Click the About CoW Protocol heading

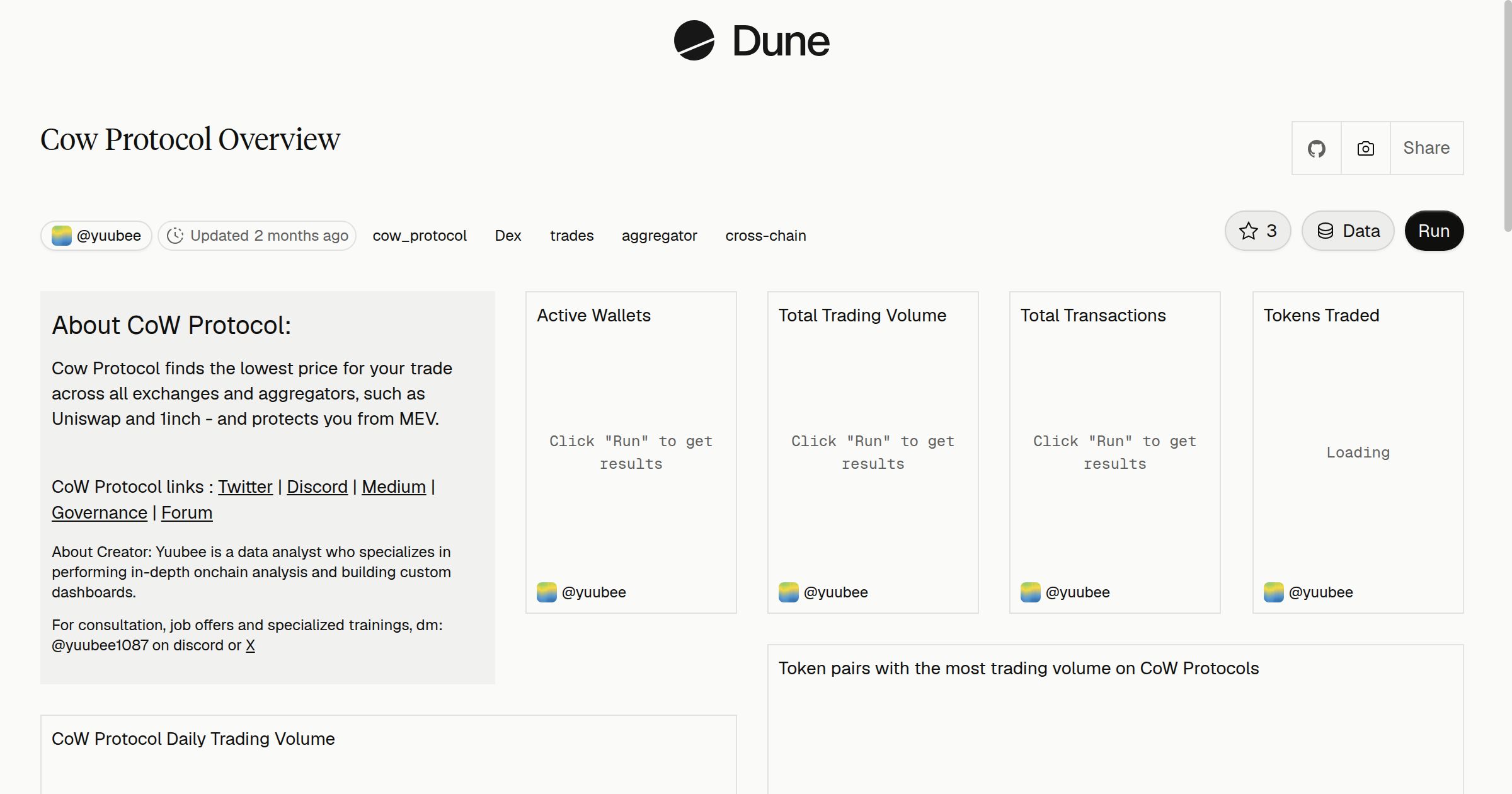(x=171, y=326)
